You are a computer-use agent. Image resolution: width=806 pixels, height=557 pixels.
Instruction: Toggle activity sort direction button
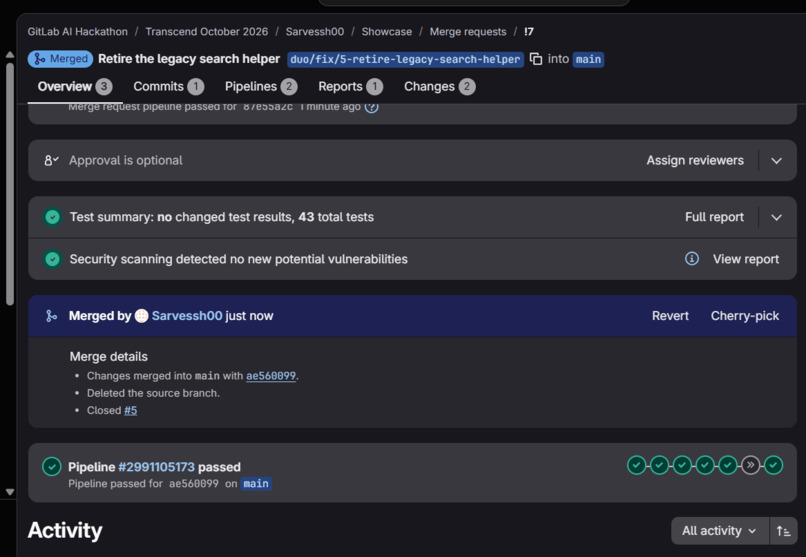[783, 531]
